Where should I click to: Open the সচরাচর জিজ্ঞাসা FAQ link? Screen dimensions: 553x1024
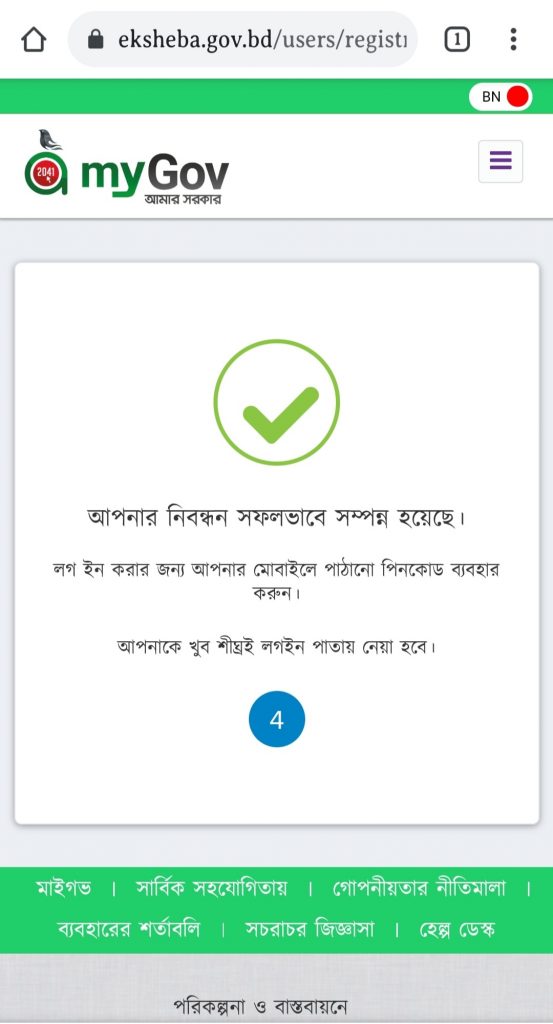pyautogui.click(x=309, y=928)
